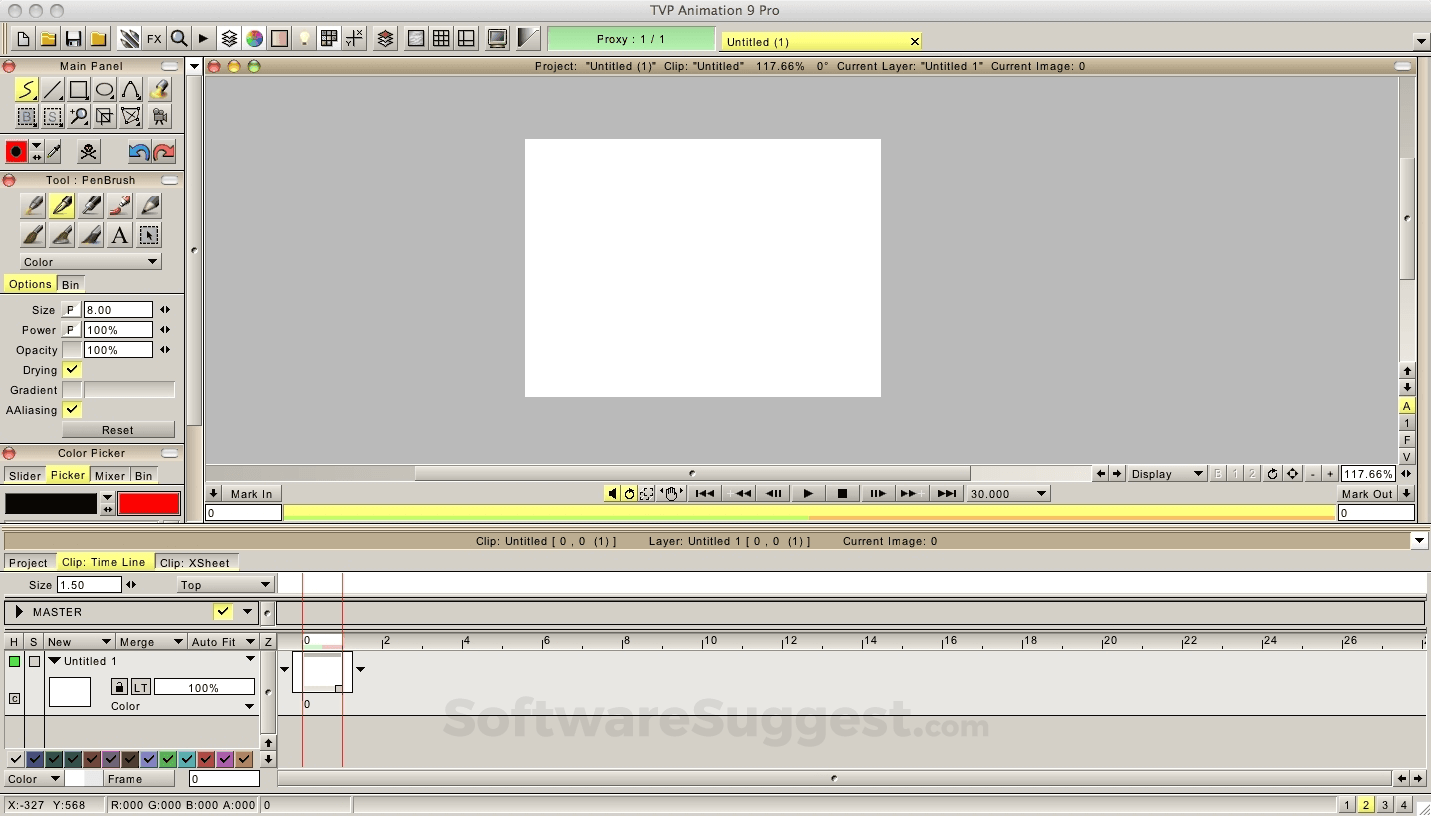Select the crop tool in Main Panel
Viewport: 1431px width, 816px height.
(x=105, y=117)
